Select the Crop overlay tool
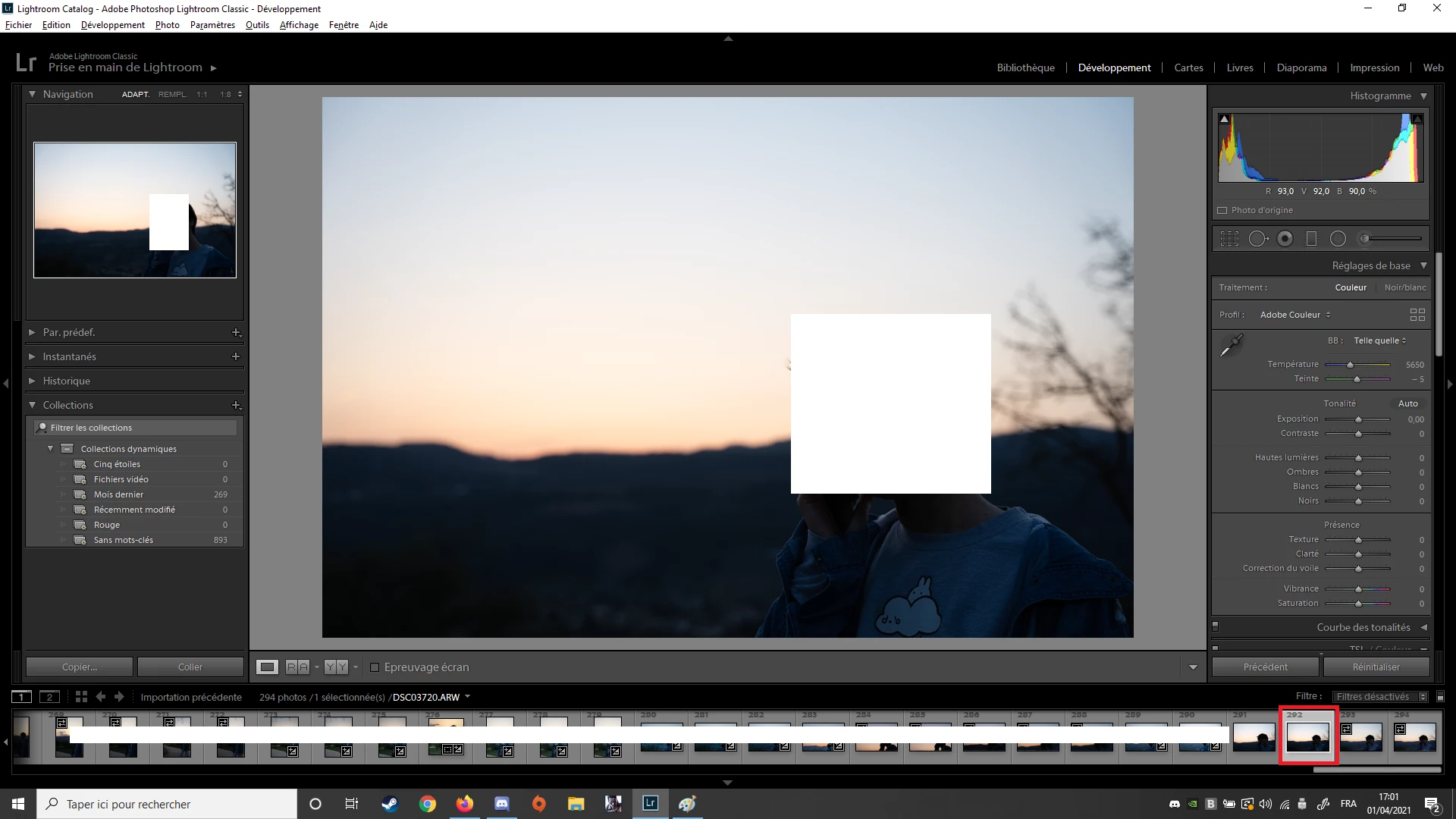The width and height of the screenshot is (1456, 819). pyautogui.click(x=1229, y=239)
